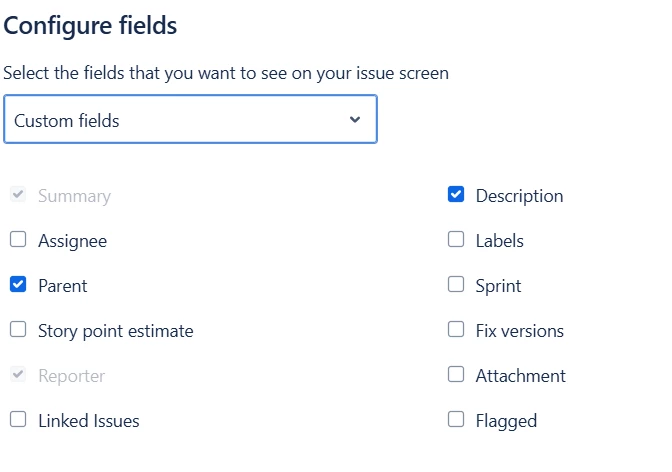Click the Linked Issues label text

click(x=88, y=421)
